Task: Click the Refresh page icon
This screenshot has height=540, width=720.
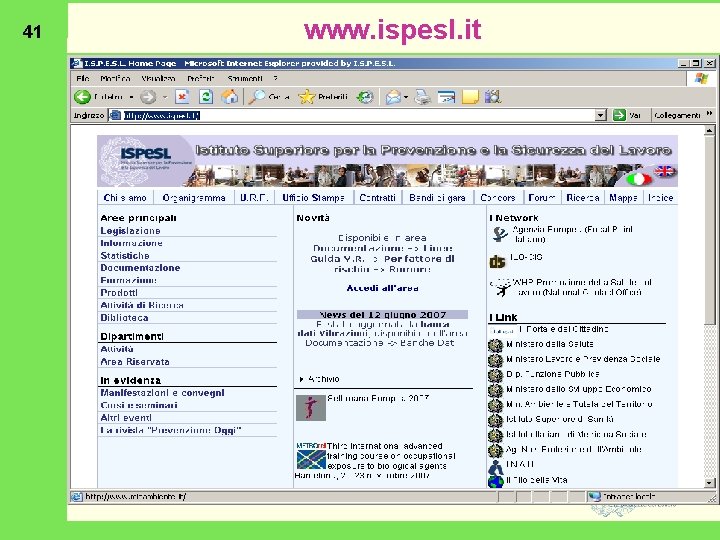Action: click(206, 96)
